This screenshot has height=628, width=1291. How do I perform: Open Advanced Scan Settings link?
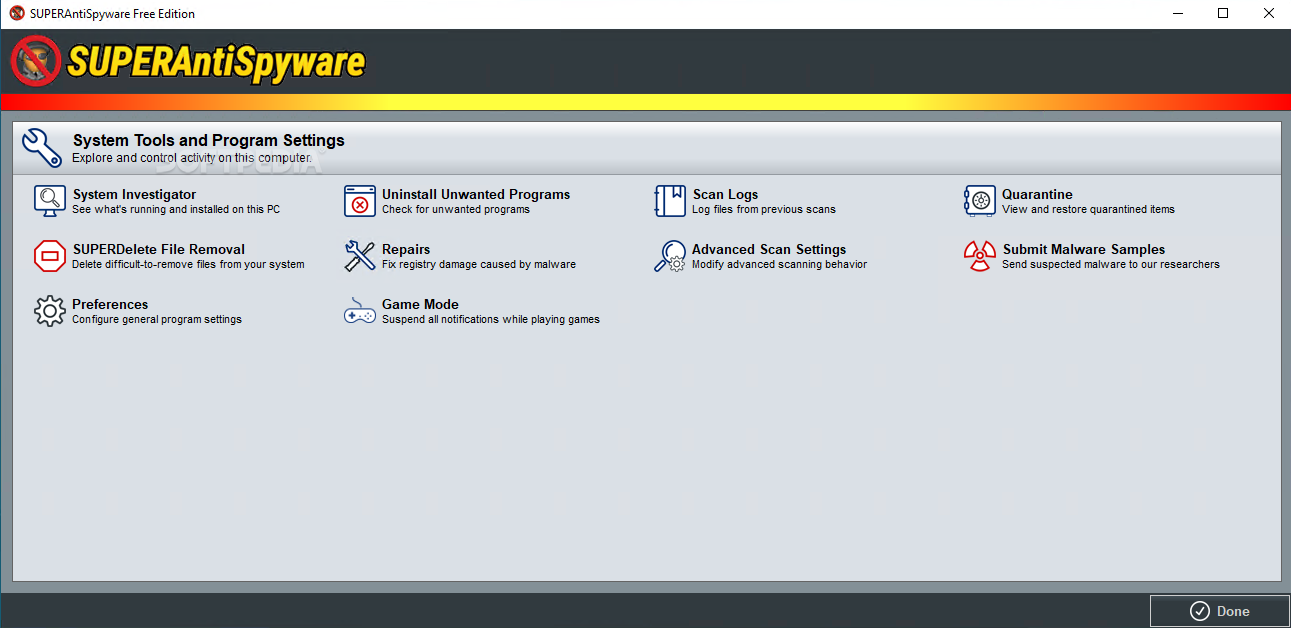(769, 249)
